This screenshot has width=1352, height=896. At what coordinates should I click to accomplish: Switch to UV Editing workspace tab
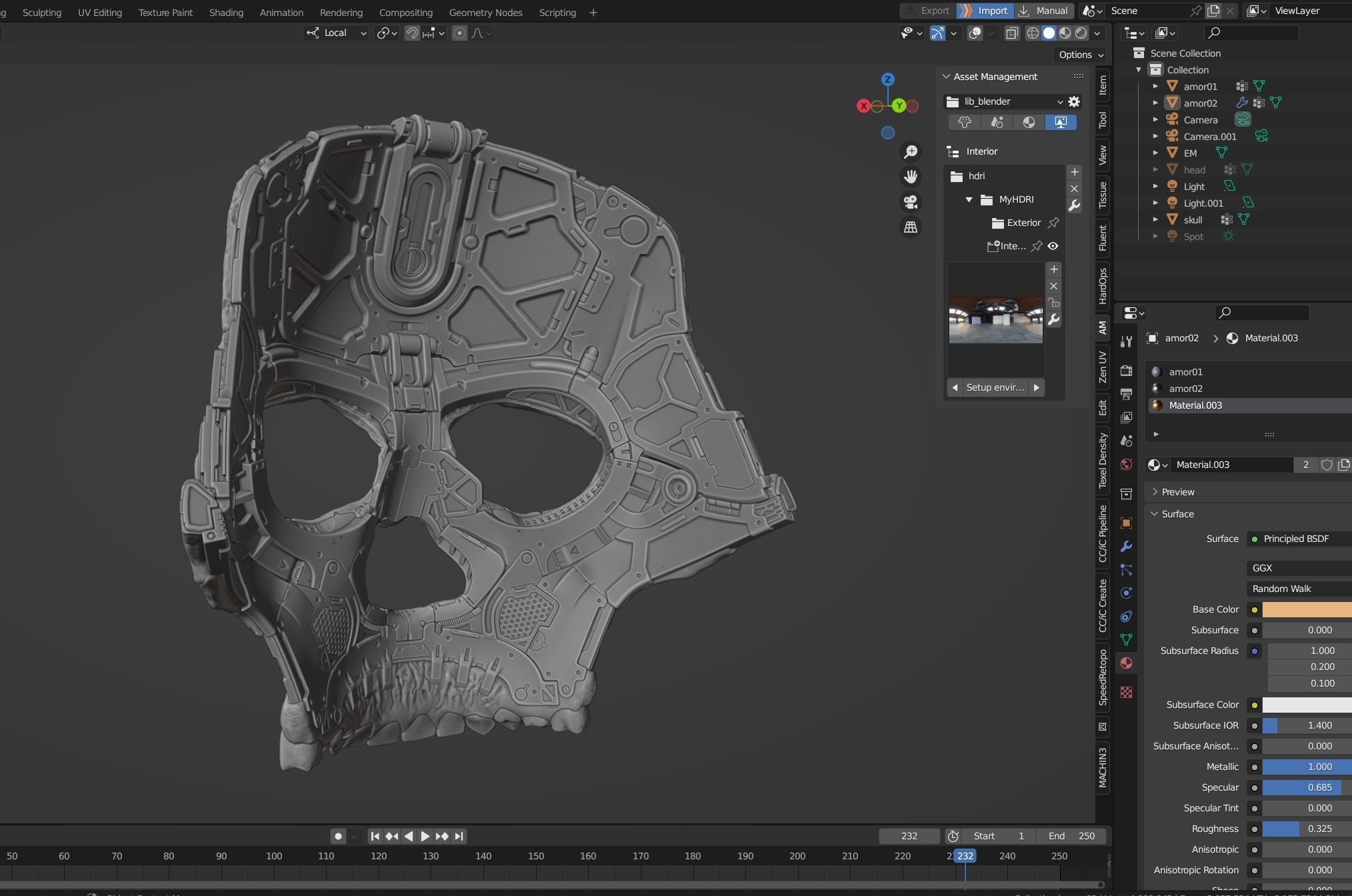[100, 12]
